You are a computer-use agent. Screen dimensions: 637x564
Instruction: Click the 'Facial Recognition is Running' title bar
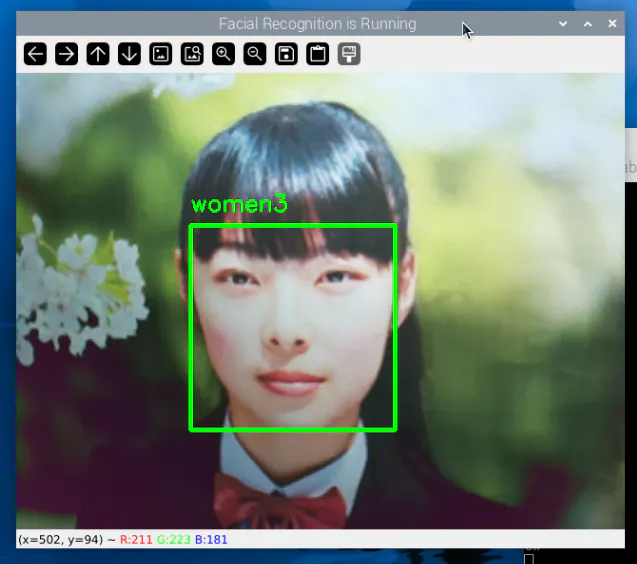(x=317, y=23)
